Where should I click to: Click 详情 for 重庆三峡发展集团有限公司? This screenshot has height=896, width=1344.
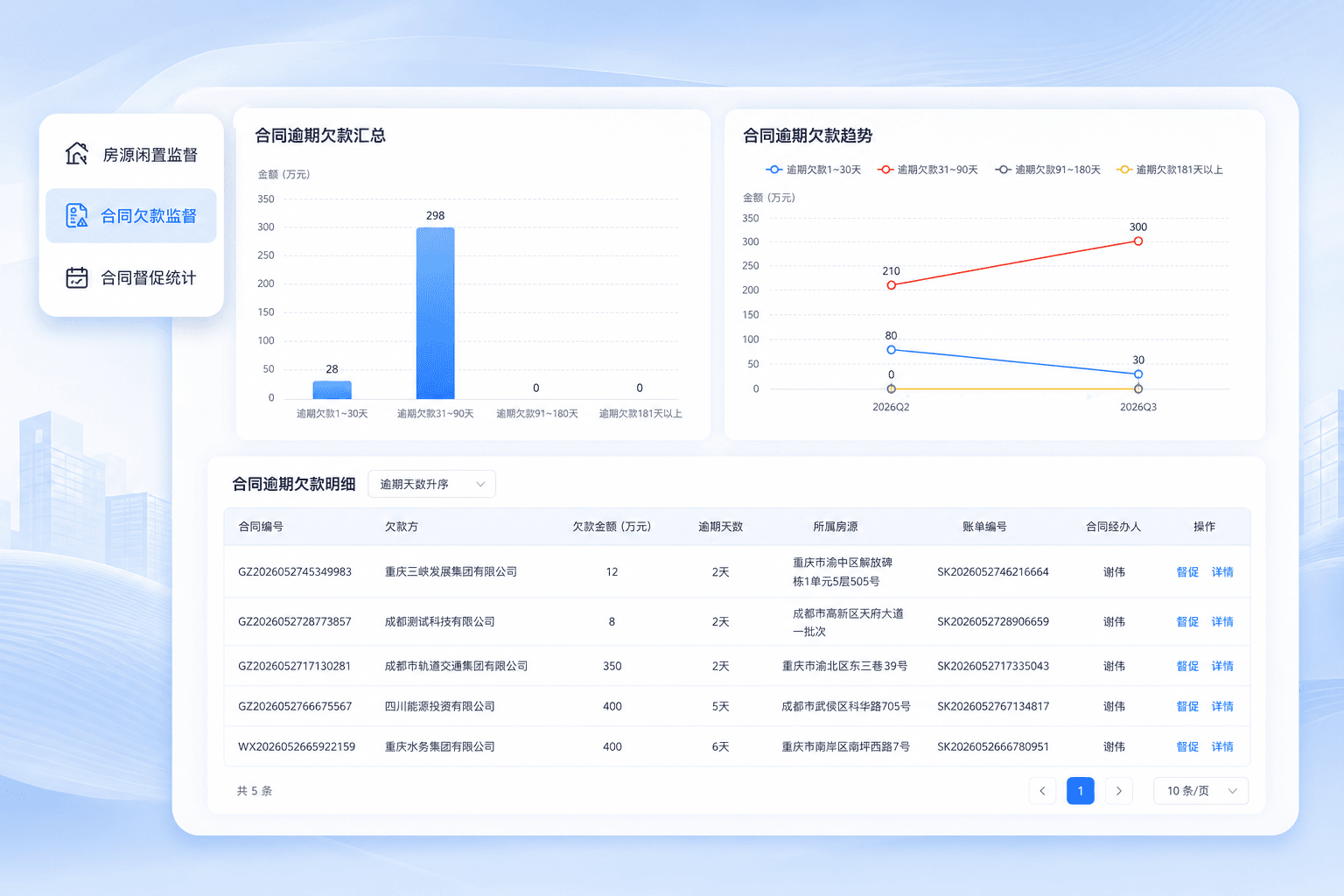tap(1222, 572)
